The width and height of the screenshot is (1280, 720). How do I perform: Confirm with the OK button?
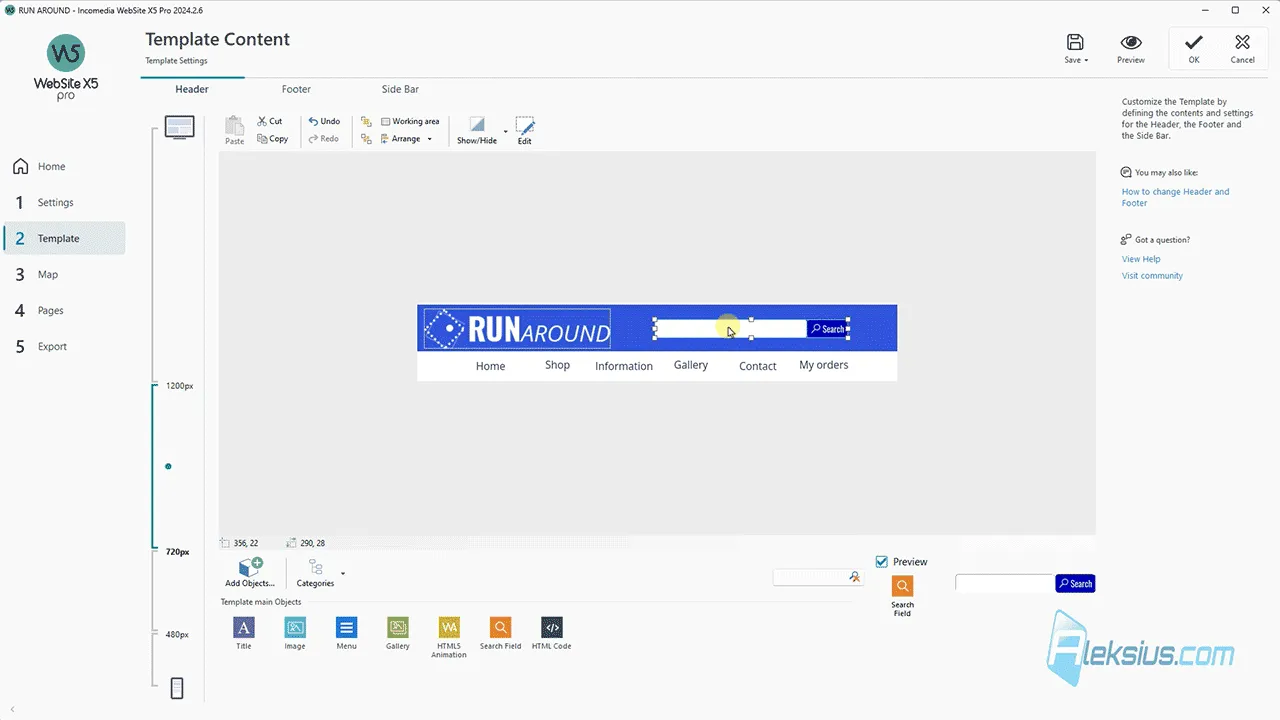point(1194,48)
